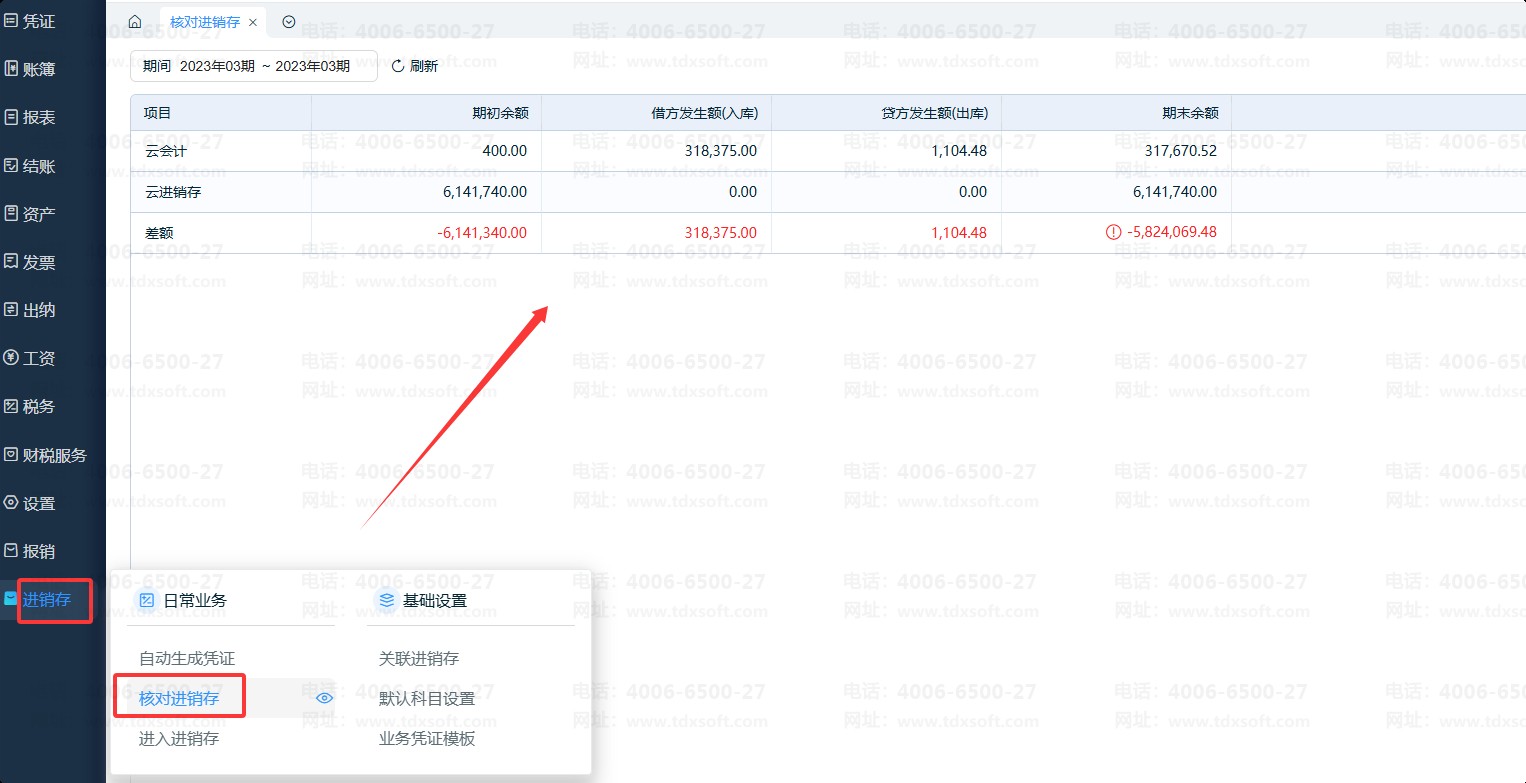Toggle the eye icon beside 核对进销存
The image size is (1526, 783).
pyautogui.click(x=324, y=698)
